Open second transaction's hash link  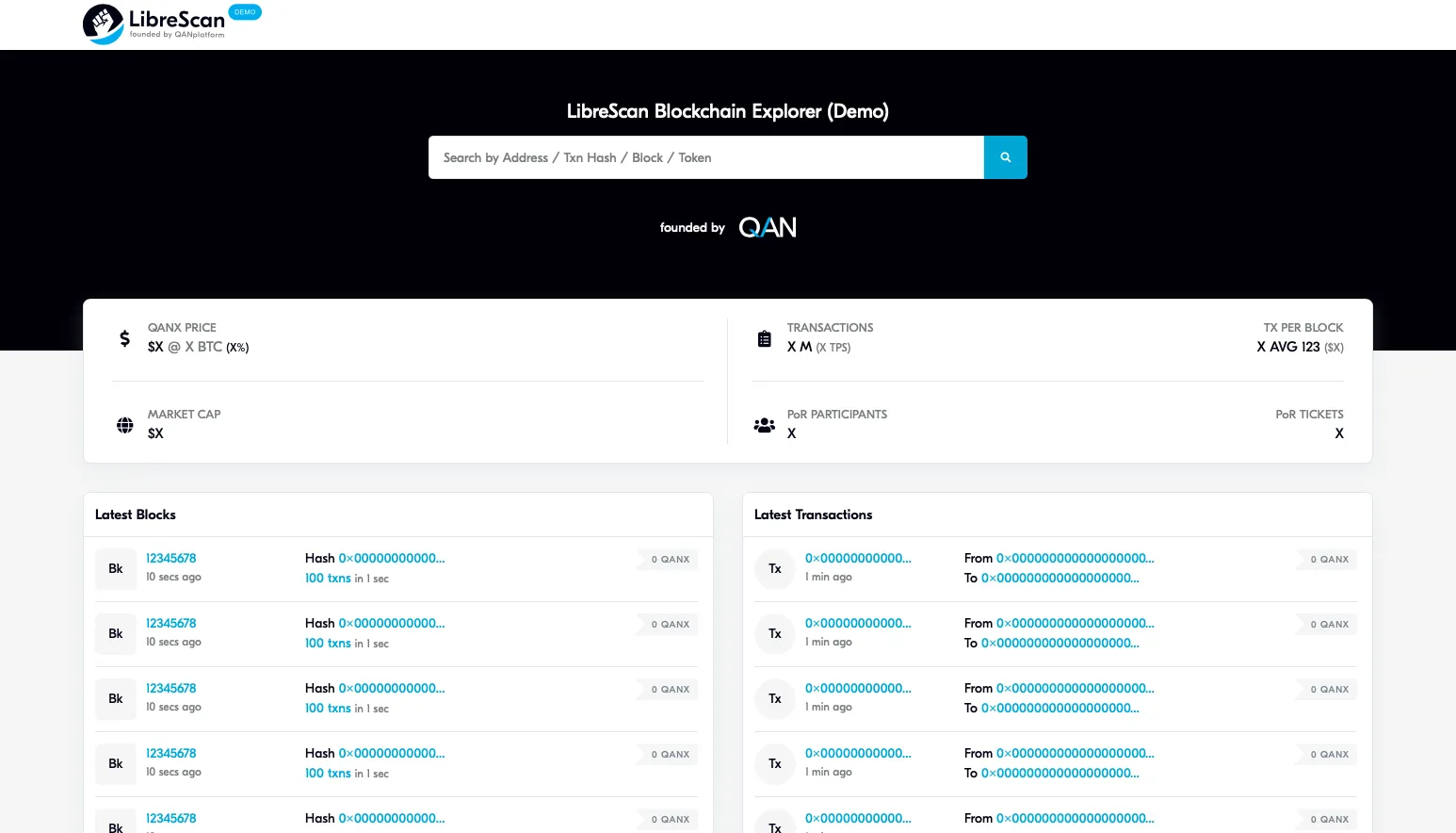pos(858,623)
